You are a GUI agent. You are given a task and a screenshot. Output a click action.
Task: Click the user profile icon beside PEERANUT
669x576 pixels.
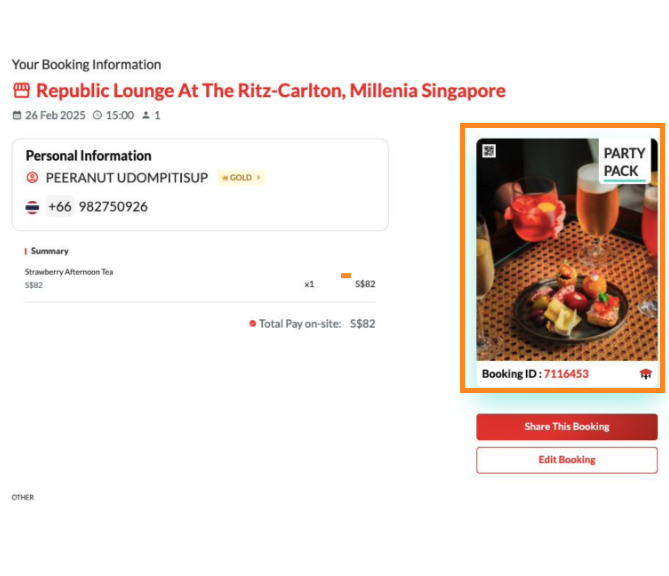coord(32,178)
